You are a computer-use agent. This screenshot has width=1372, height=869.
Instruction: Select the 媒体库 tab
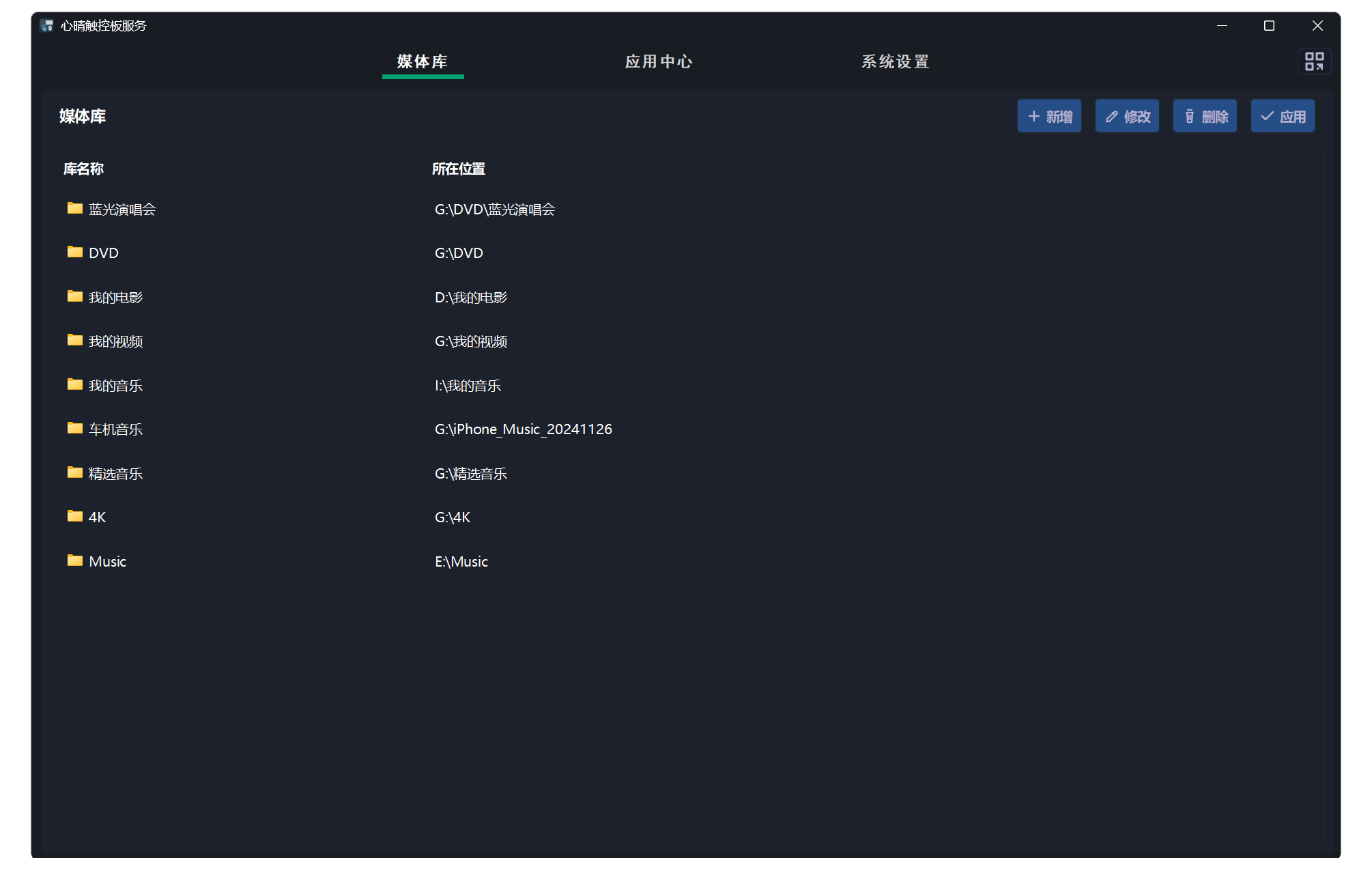click(422, 61)
